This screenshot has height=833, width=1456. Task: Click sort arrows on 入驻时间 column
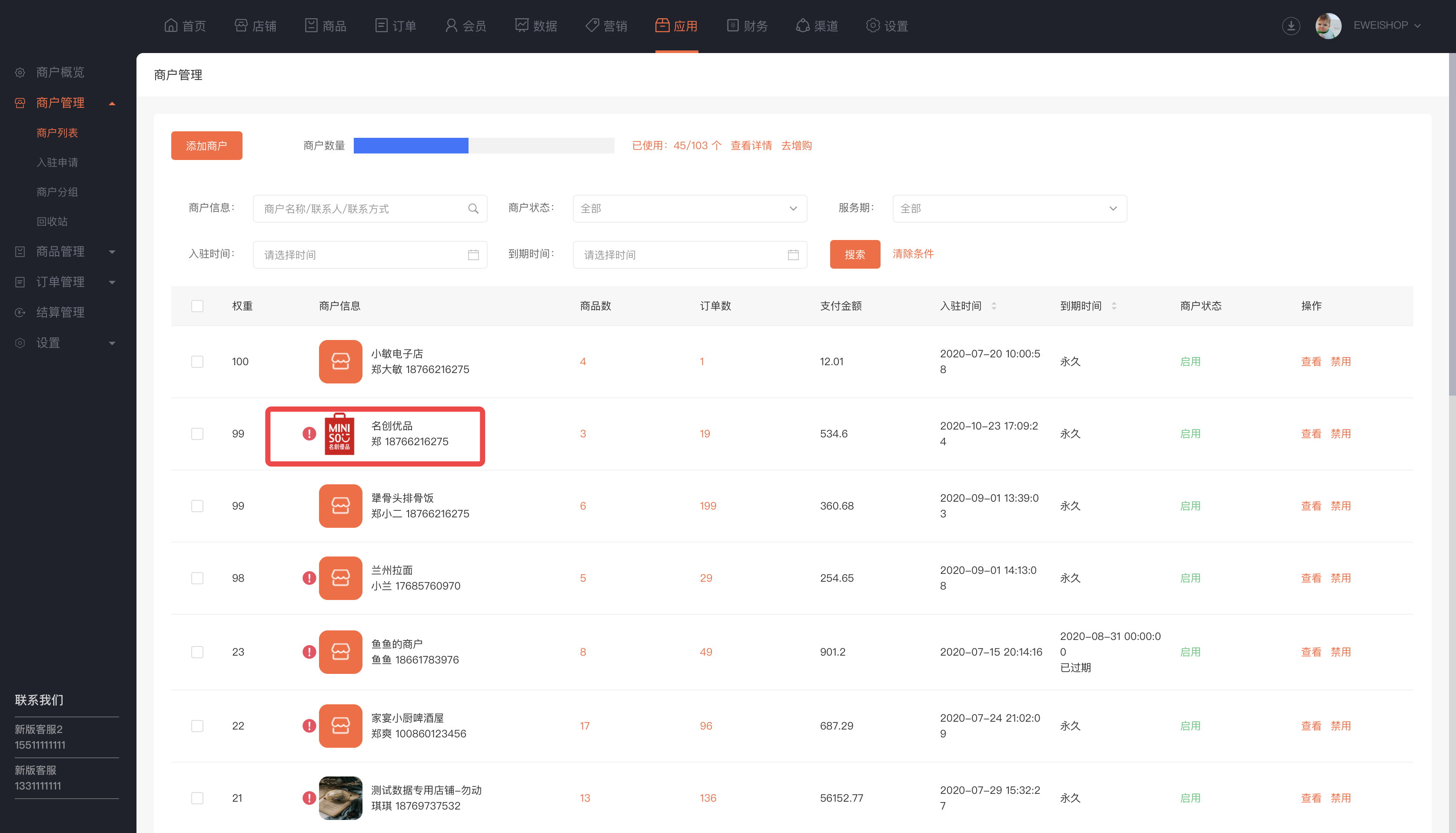tap(994, 306)
